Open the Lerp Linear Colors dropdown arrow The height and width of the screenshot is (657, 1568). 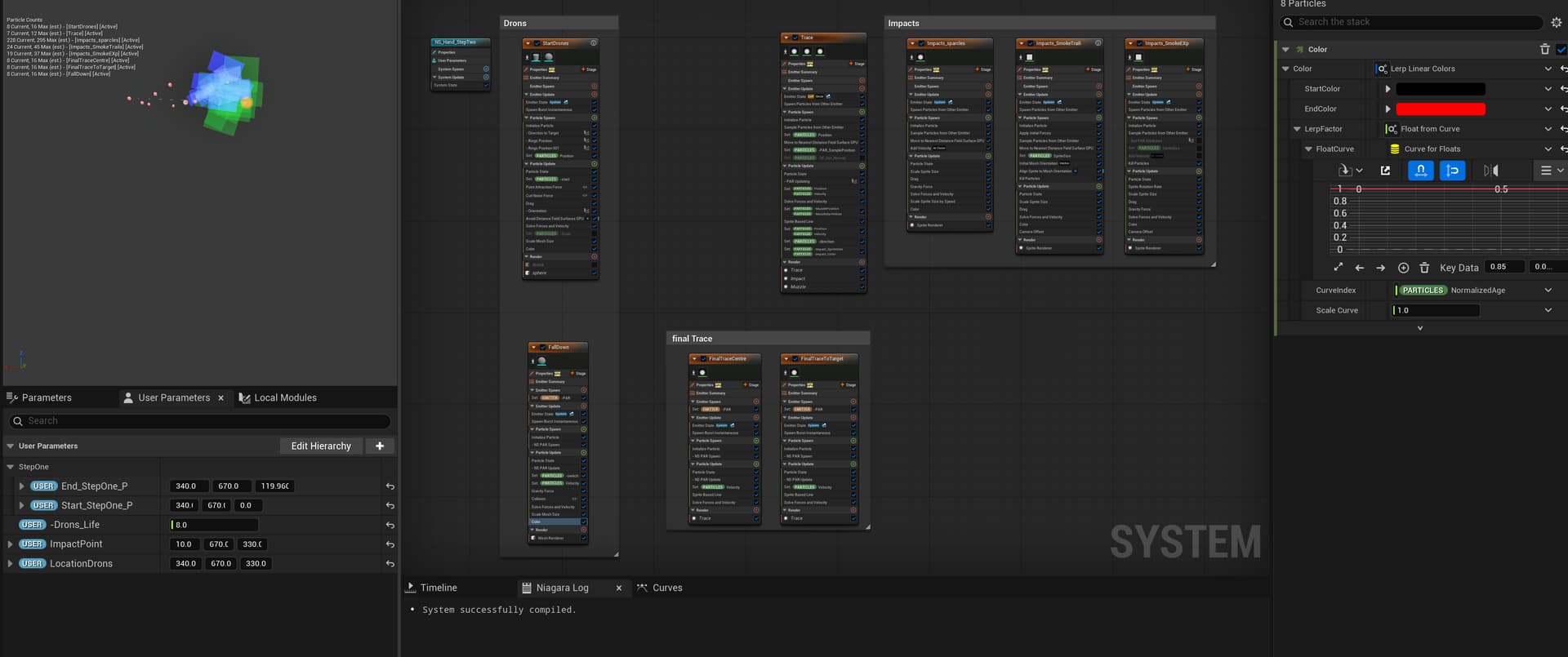tap(1548, 69)
